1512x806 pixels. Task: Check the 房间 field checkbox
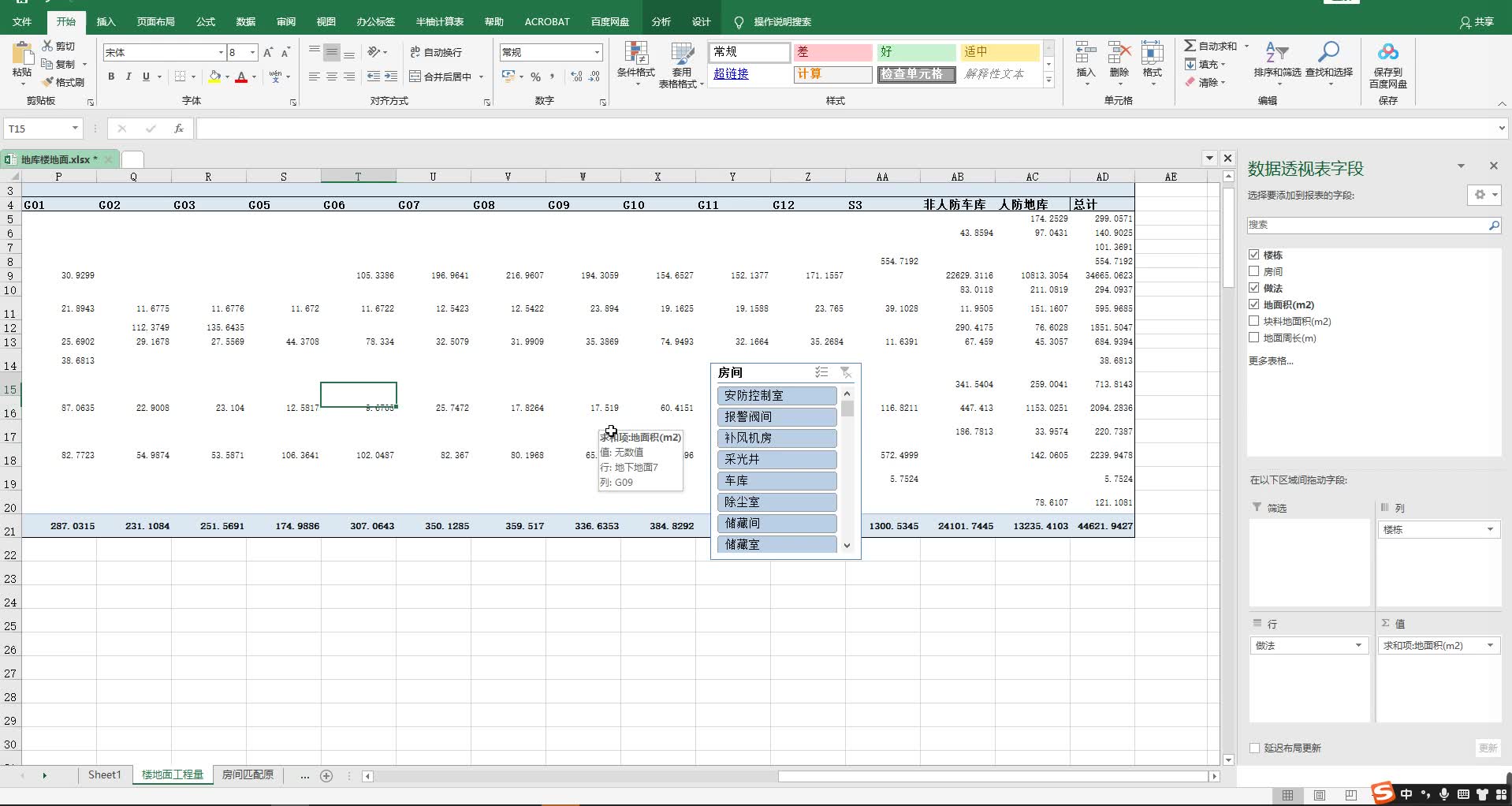[x=1254, y=271]
